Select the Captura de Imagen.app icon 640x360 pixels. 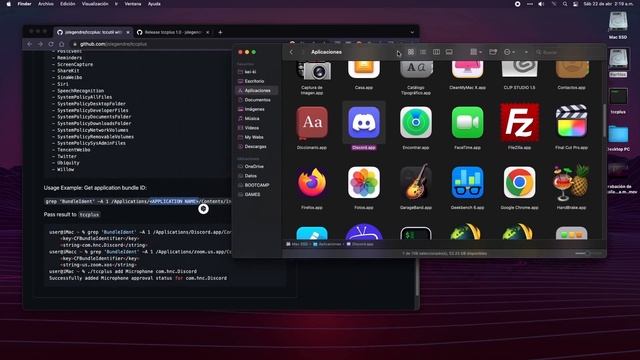tap(313, 71)
